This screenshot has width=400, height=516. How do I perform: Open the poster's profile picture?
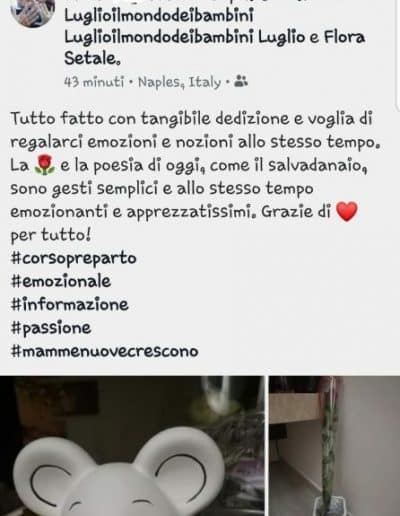[33, 12]
